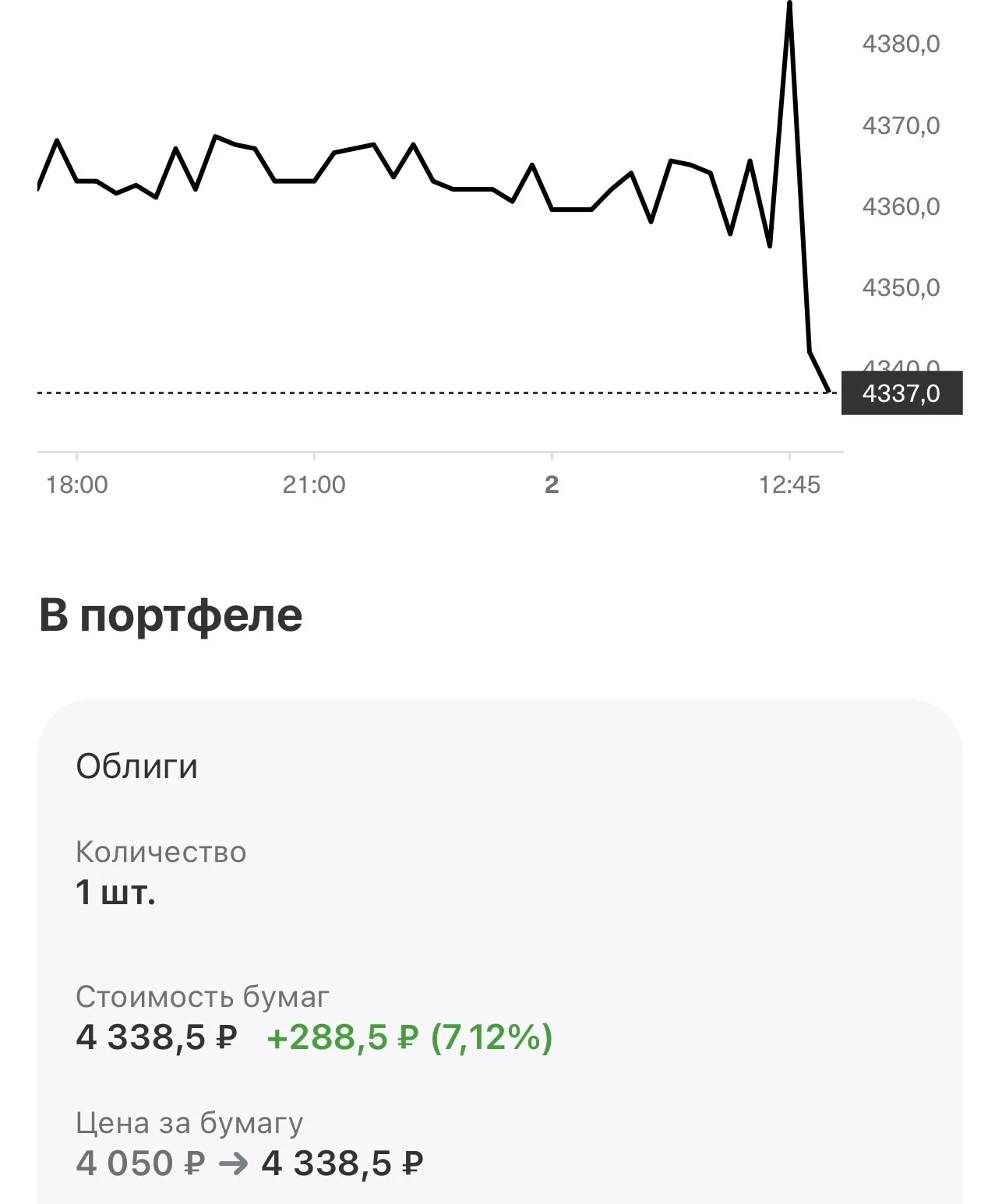Screen dimensions: 995x1204
Task: Tap the 21:00 time axis label
Action: pyautogui.click(x=314, y=484)
